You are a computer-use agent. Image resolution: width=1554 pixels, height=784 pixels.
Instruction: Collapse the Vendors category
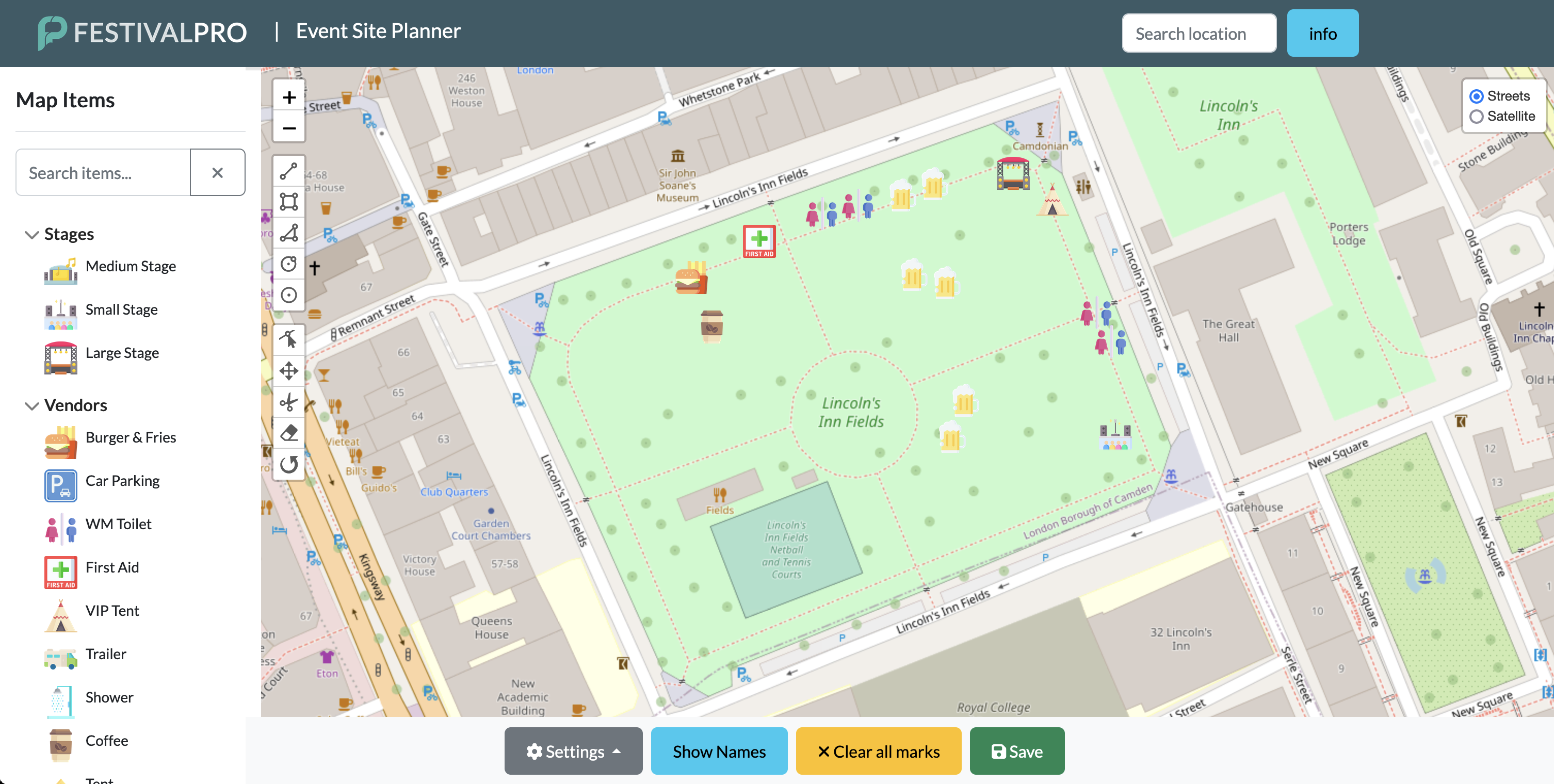pyautogui.click(x=31, y=405)
